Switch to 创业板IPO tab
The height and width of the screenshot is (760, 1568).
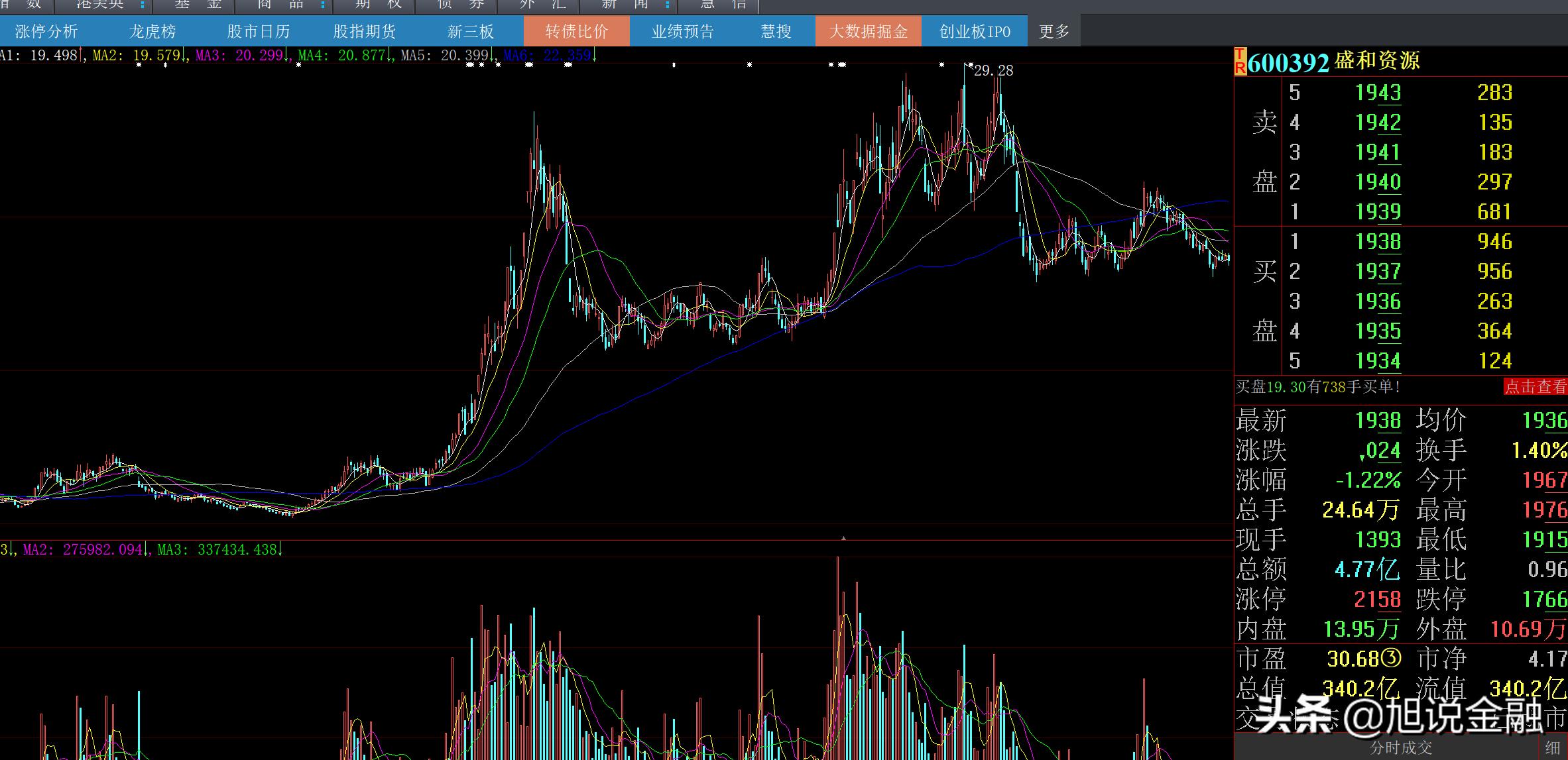pyautogui.click(x=975, y=31)
